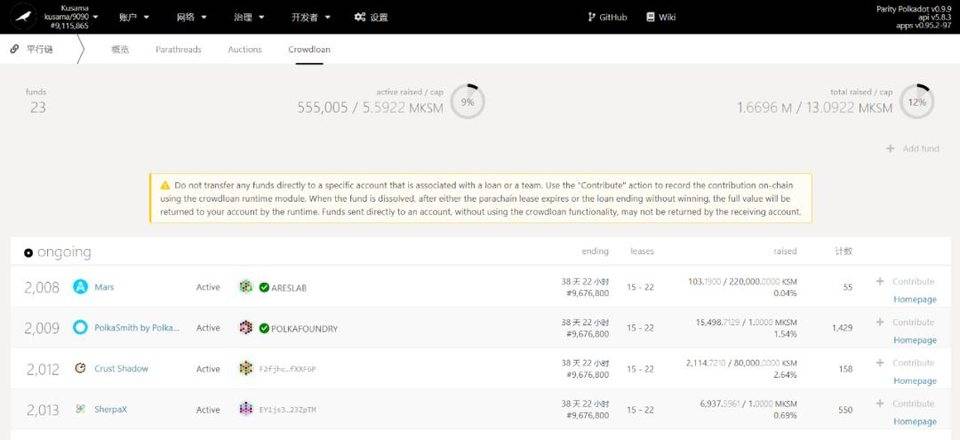Click the SherpaX account identicon
This screenshot has height=440, width=960.
pos(246,409)
